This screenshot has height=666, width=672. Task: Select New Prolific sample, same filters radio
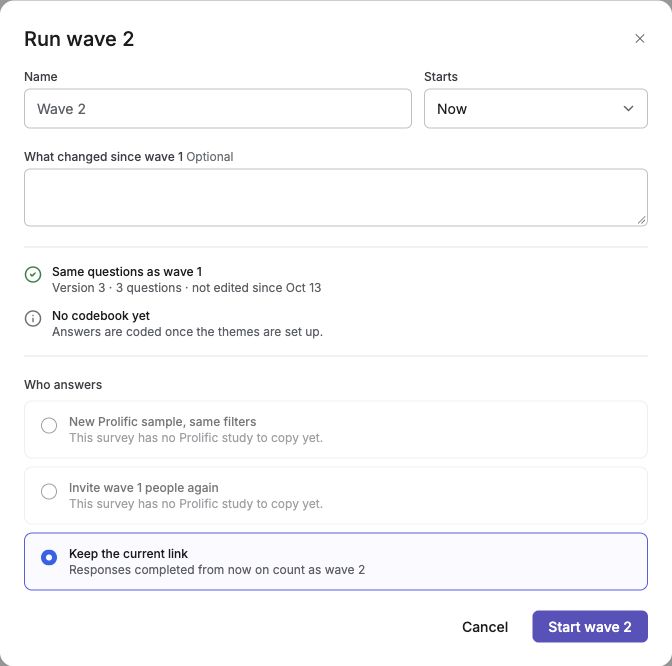pos(49,426)
